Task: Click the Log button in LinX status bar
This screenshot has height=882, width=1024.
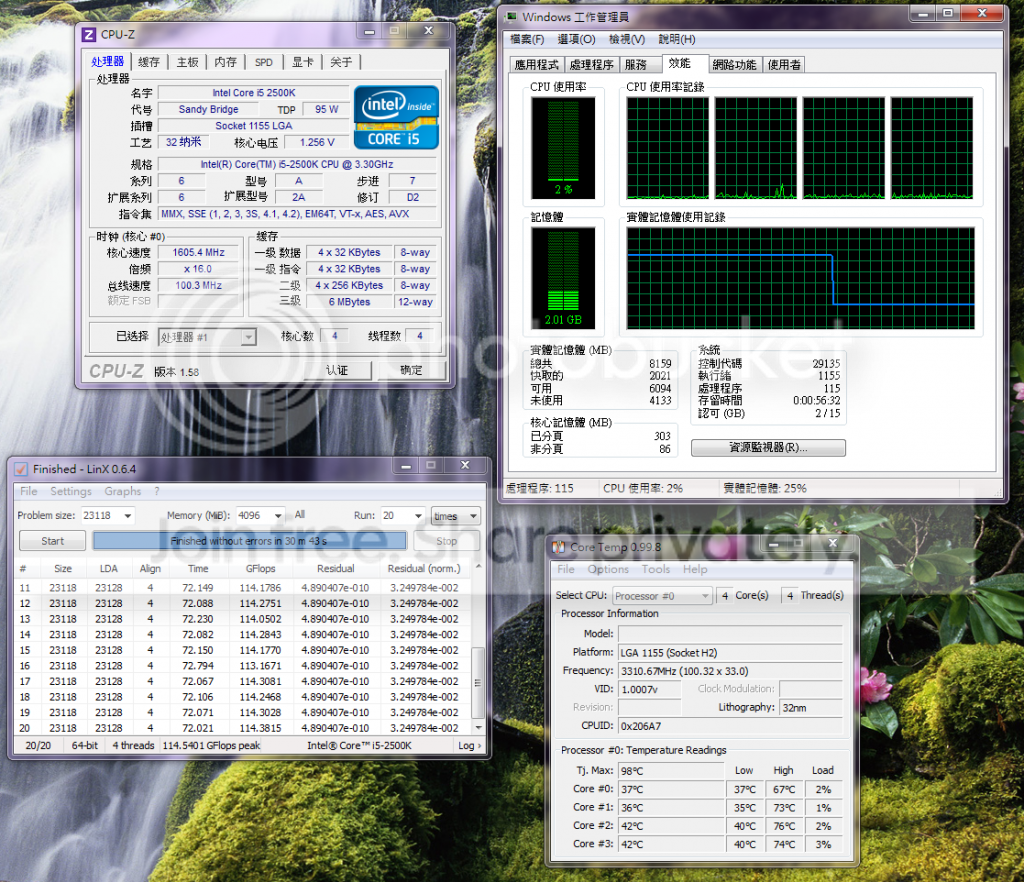Action: [470, 746]
